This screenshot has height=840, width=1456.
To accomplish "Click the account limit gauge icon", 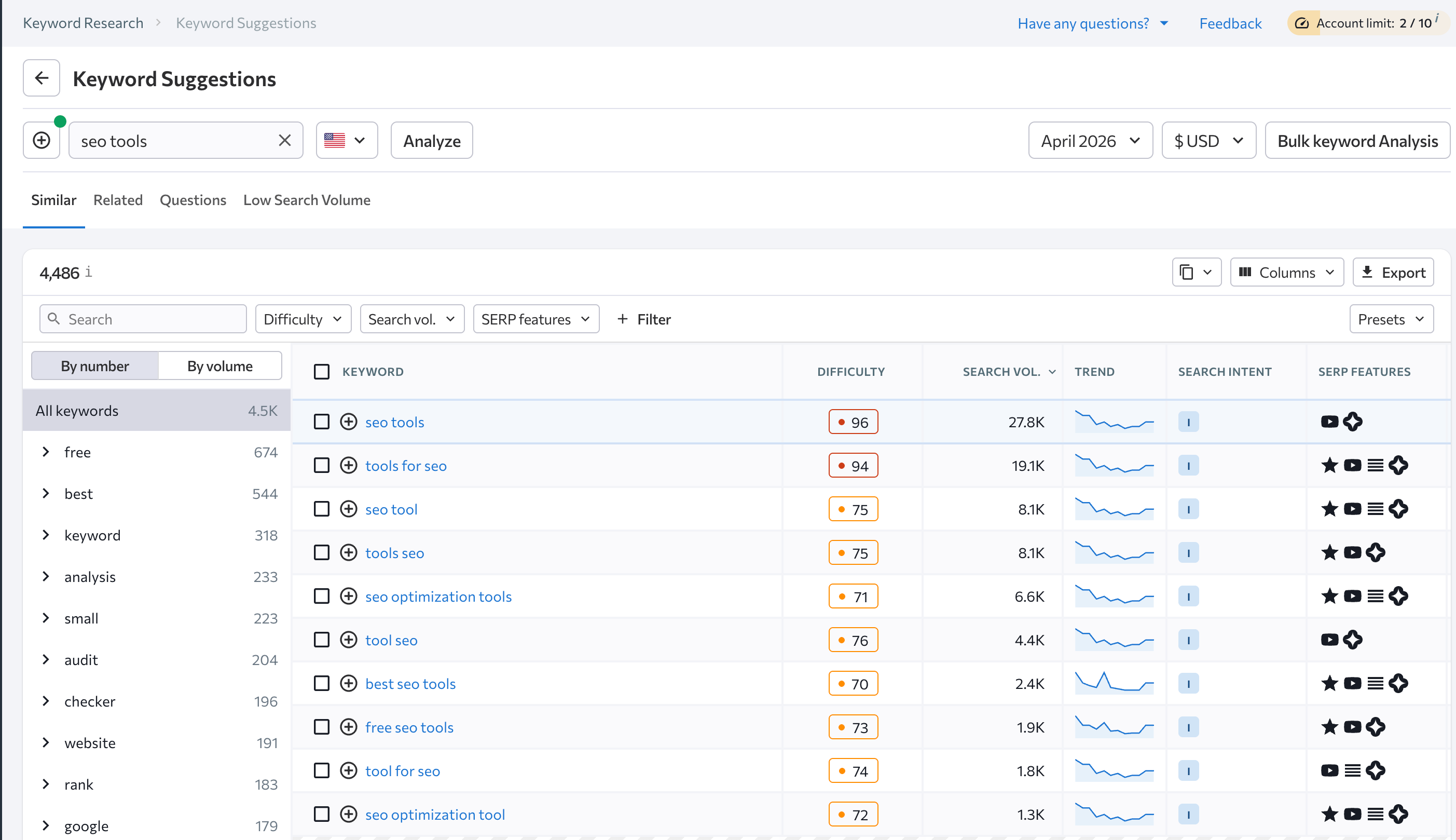I will [x=1301, y=23].
